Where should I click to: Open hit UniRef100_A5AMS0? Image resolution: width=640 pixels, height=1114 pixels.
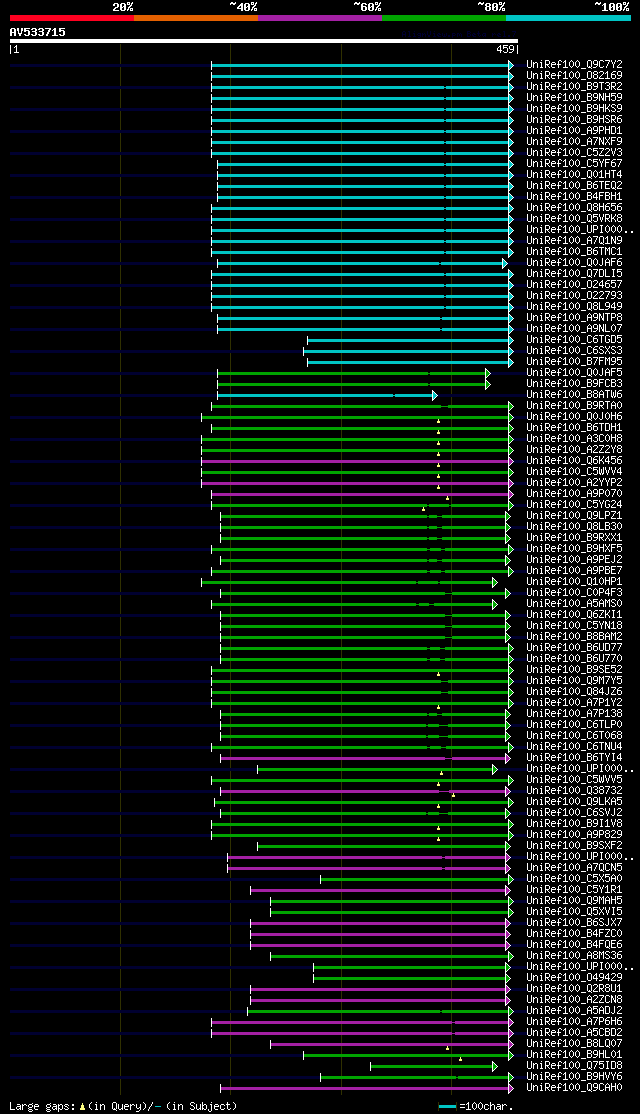[575, 604]
